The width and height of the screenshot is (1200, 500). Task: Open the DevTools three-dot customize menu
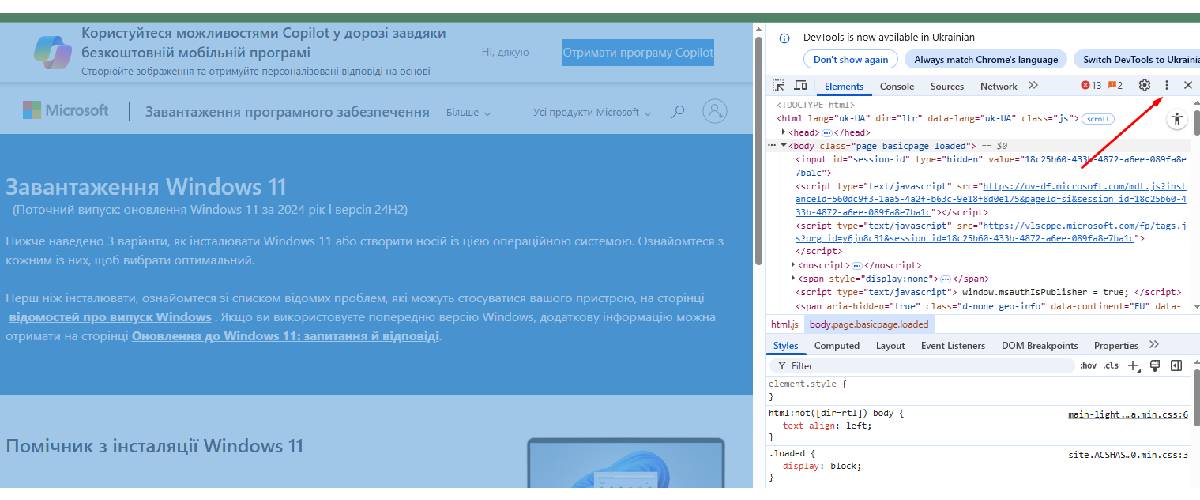click(1166, 86)
